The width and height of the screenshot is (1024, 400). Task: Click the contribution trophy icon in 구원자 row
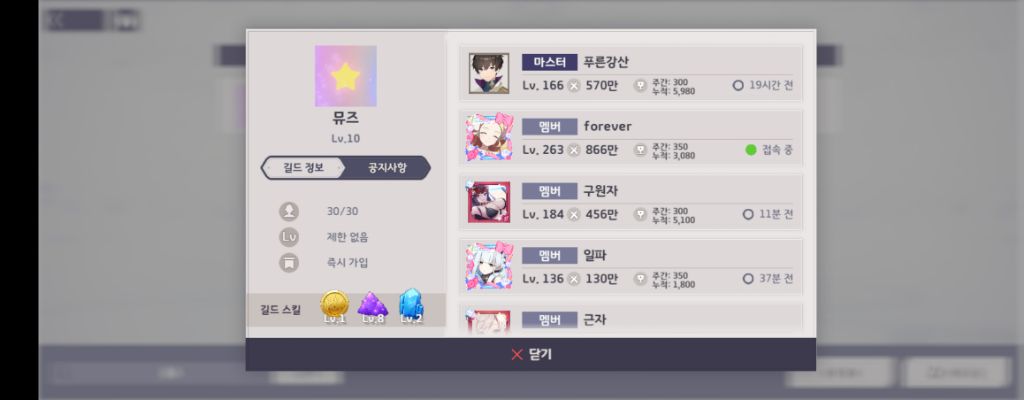[641, 214]
